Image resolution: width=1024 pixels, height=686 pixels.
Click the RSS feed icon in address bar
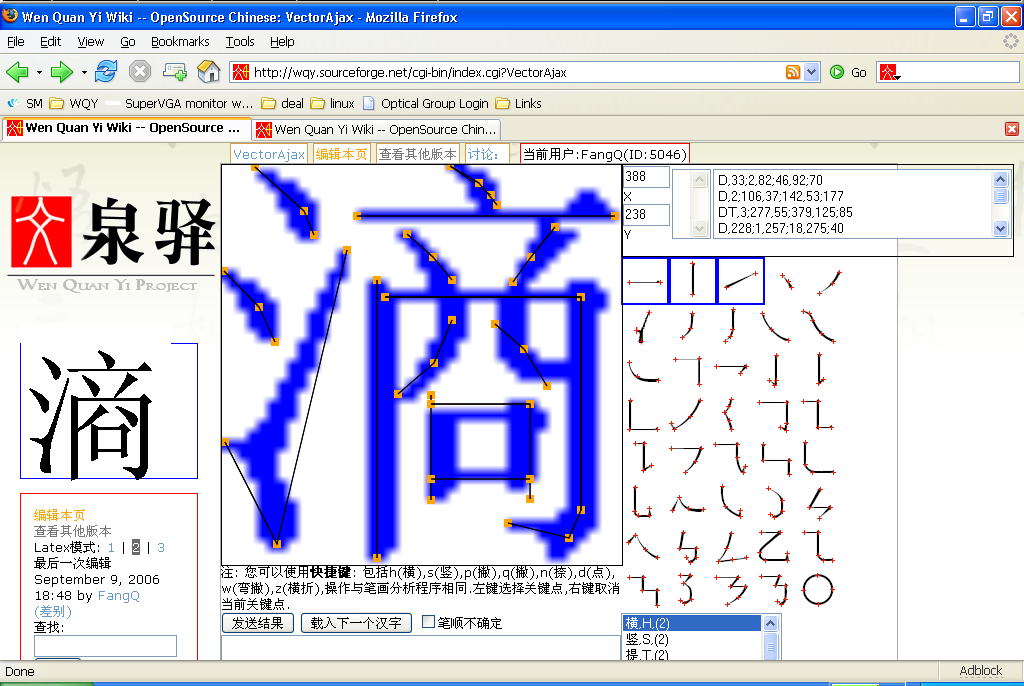793,73
